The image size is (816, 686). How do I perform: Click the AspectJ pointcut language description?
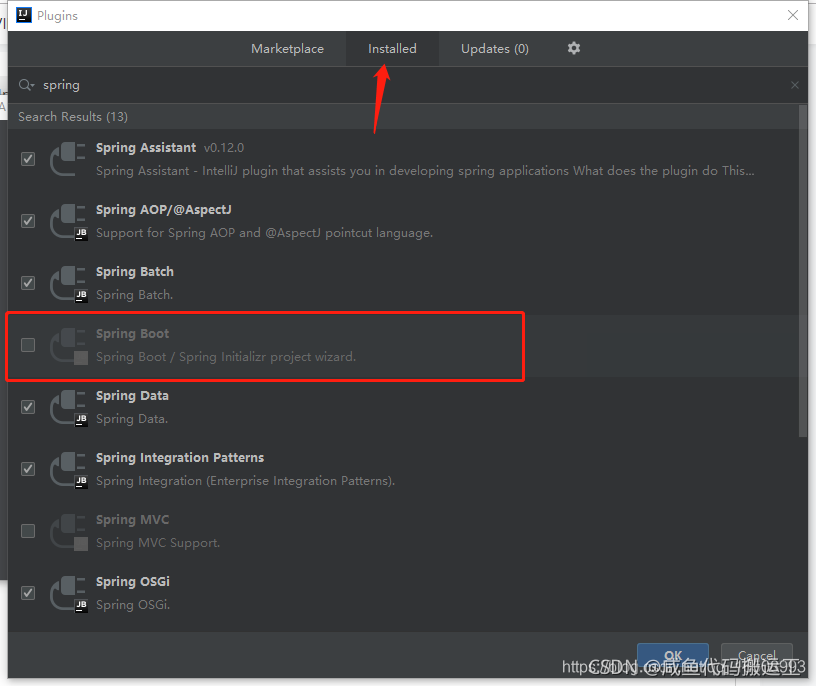(x=264, y=233)
